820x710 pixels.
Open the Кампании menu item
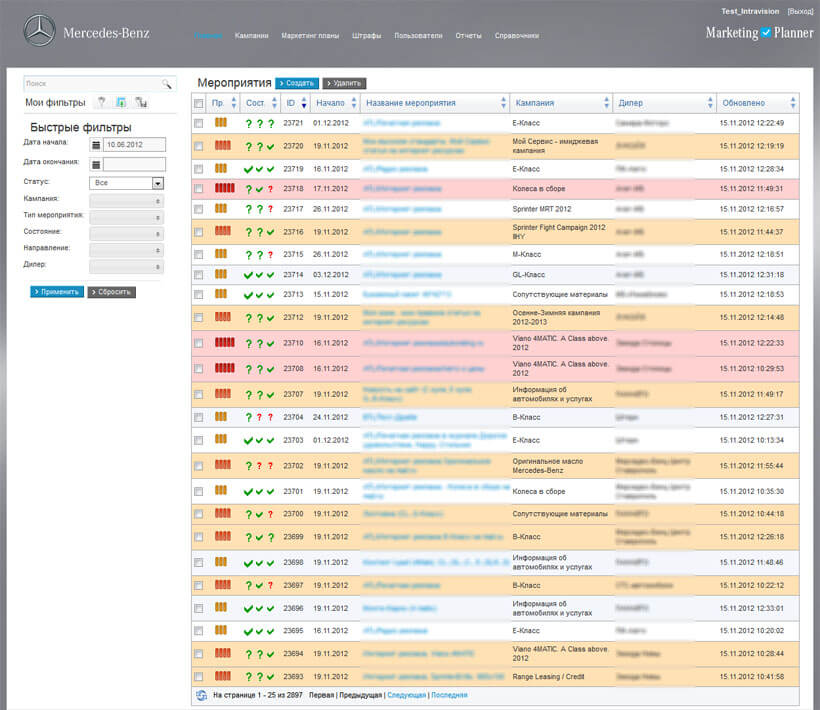252,36
